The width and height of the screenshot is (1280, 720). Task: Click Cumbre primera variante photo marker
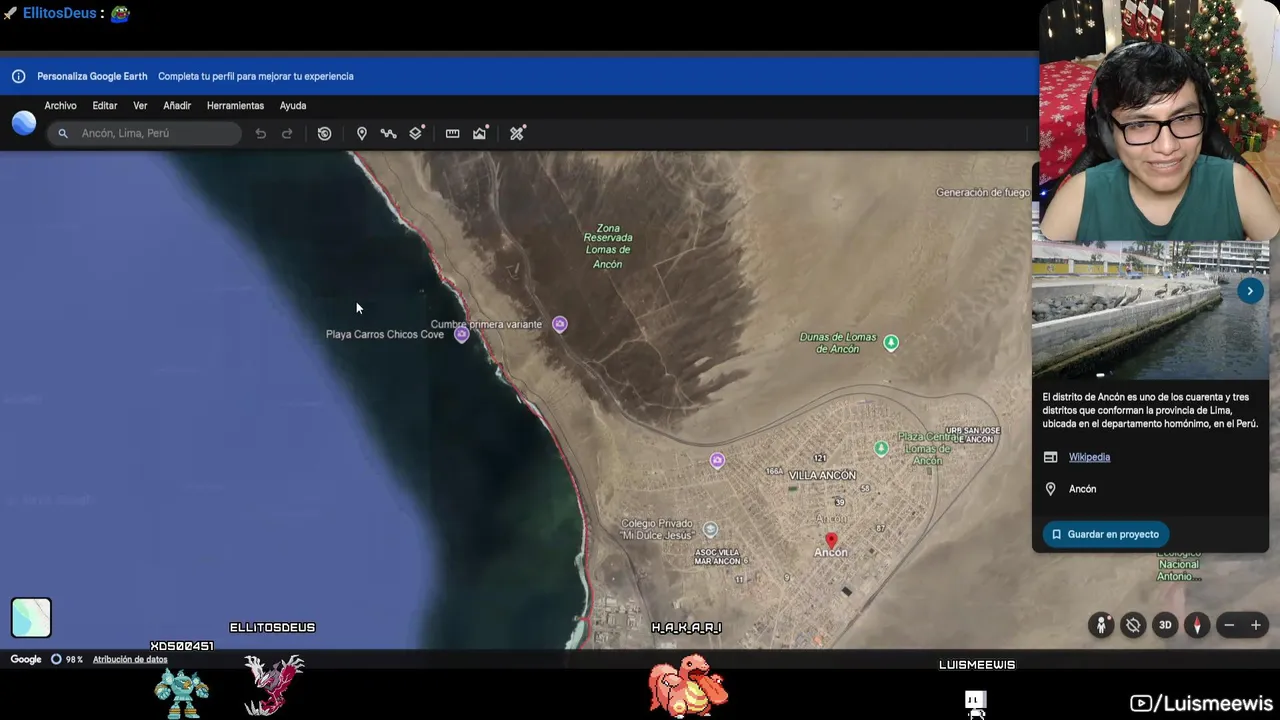pos(560,324)
